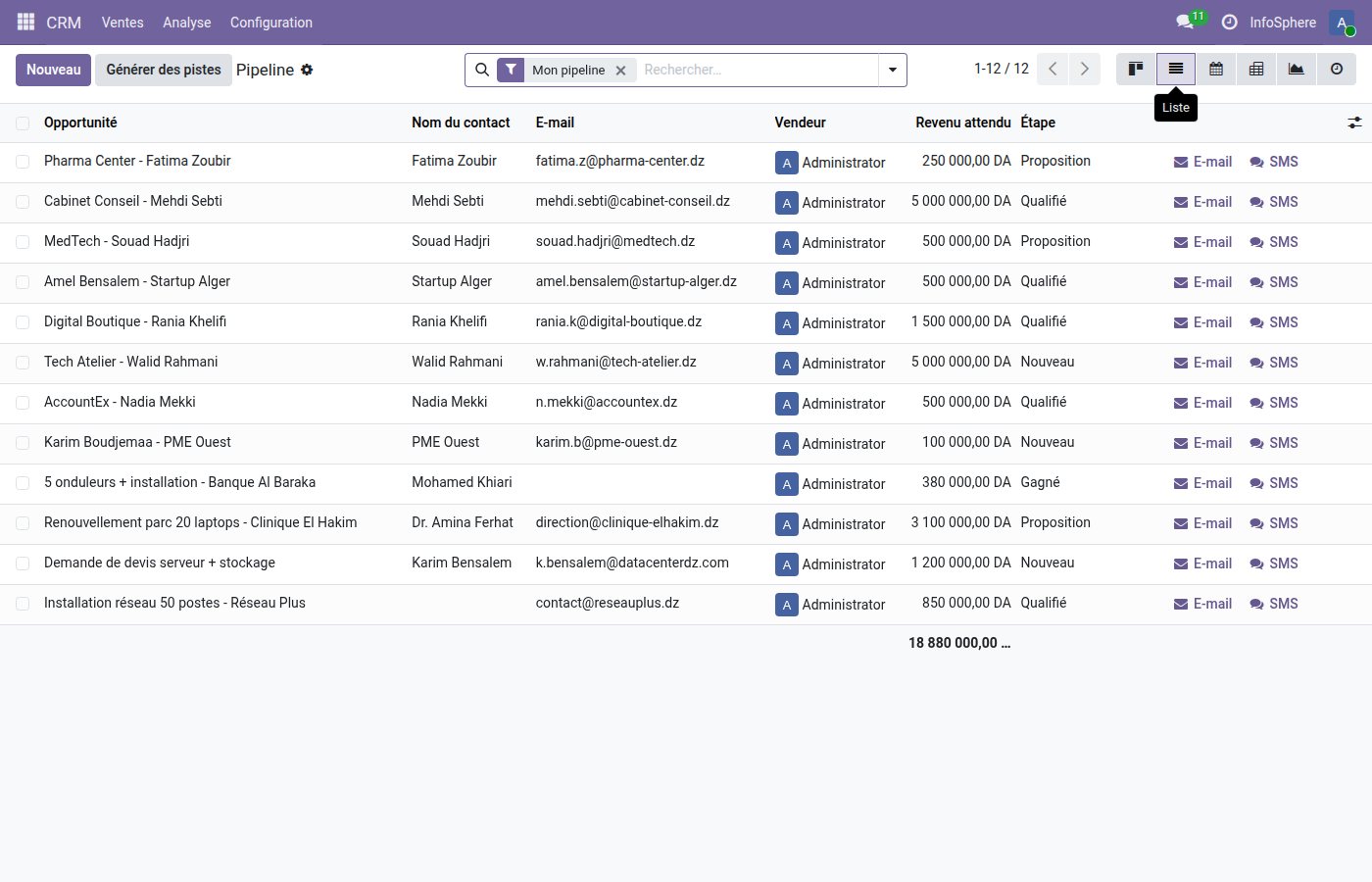1372x882 pixels.
Task: Switch to Kanban view
Action: point(1136,70)
